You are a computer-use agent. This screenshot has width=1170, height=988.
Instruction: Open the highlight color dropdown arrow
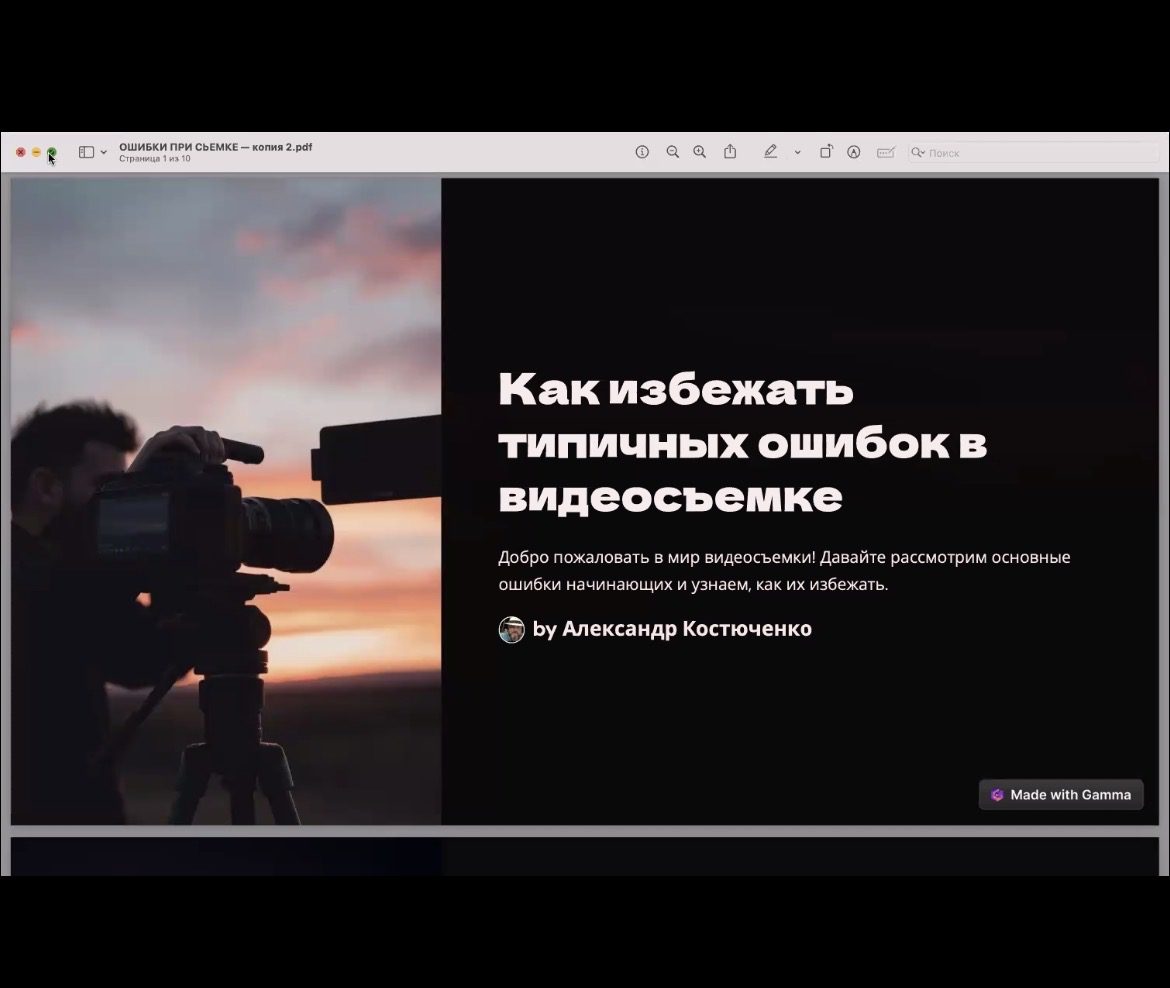click(797, 152)
